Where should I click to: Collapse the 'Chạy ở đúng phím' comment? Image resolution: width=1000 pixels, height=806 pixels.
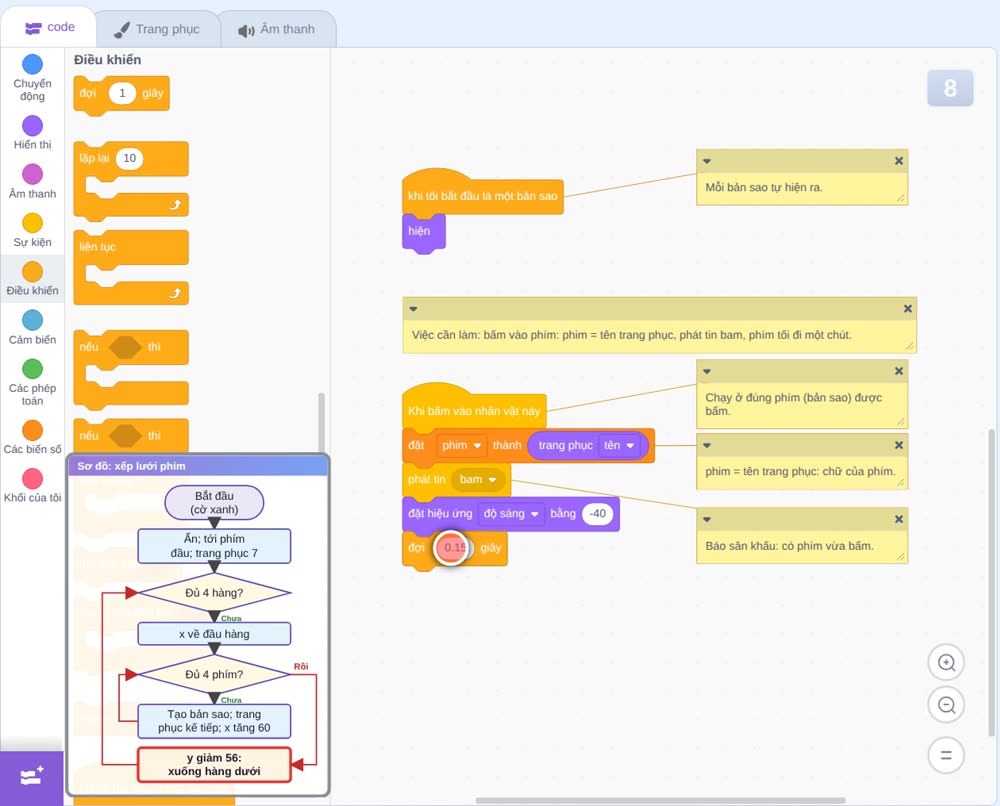click(x=707, y=371)
